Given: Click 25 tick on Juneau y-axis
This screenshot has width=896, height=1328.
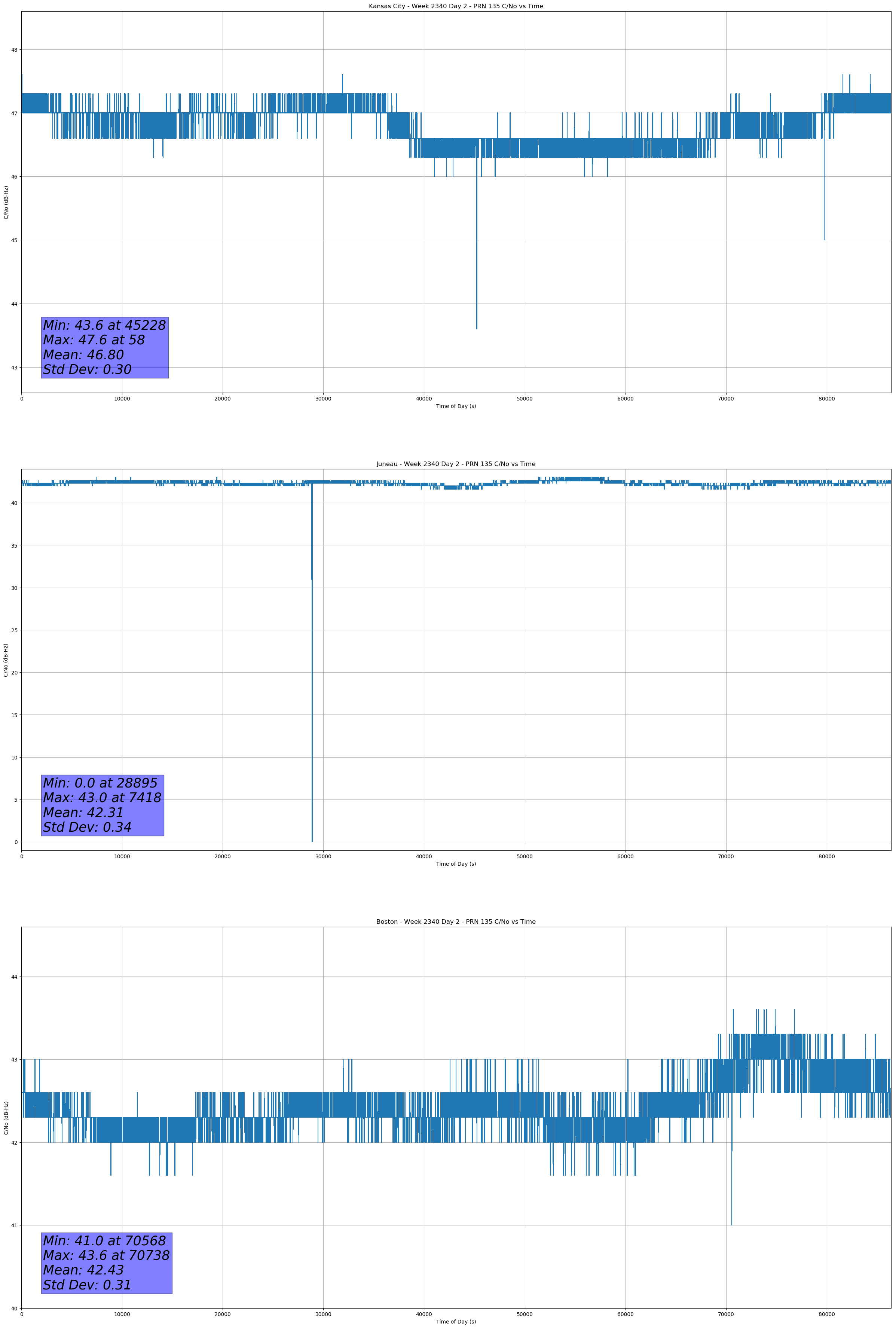Looking at the screenshot, I should point(14,630).
